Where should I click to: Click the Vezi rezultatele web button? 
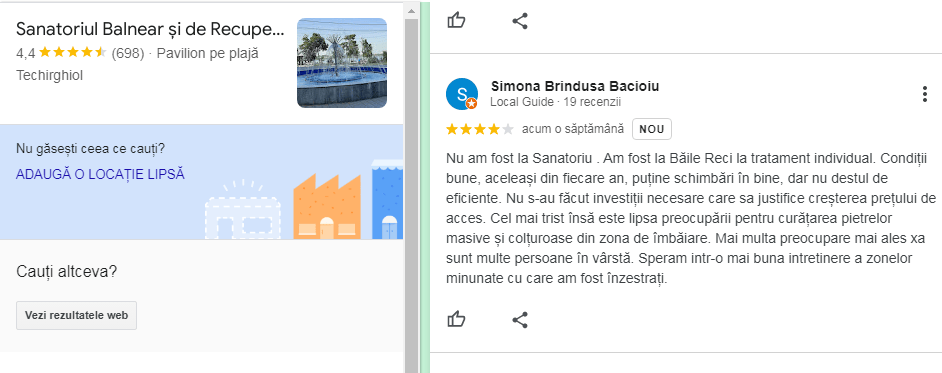[76, 315]
